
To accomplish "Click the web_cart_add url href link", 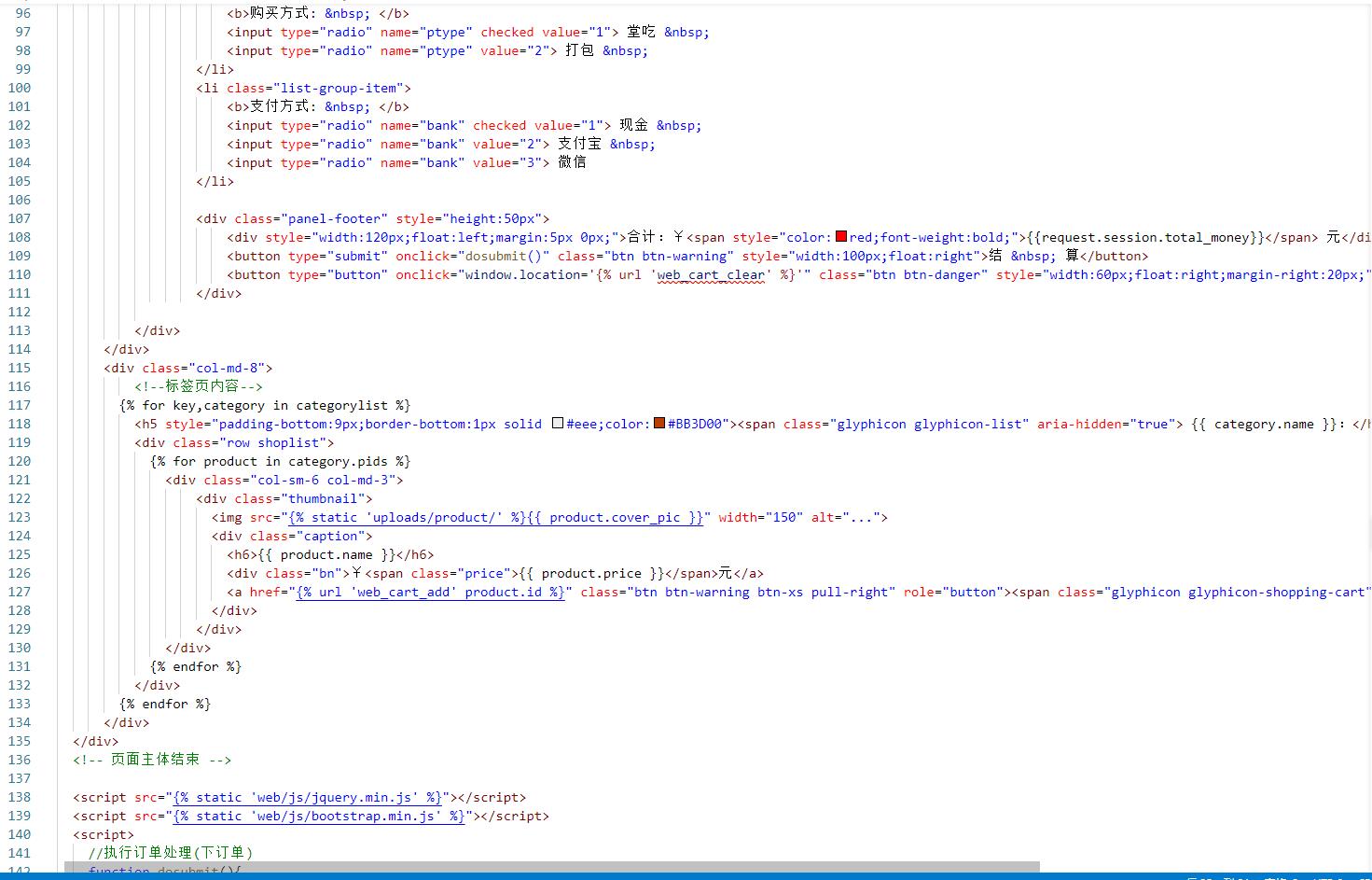I will (430, 592).
